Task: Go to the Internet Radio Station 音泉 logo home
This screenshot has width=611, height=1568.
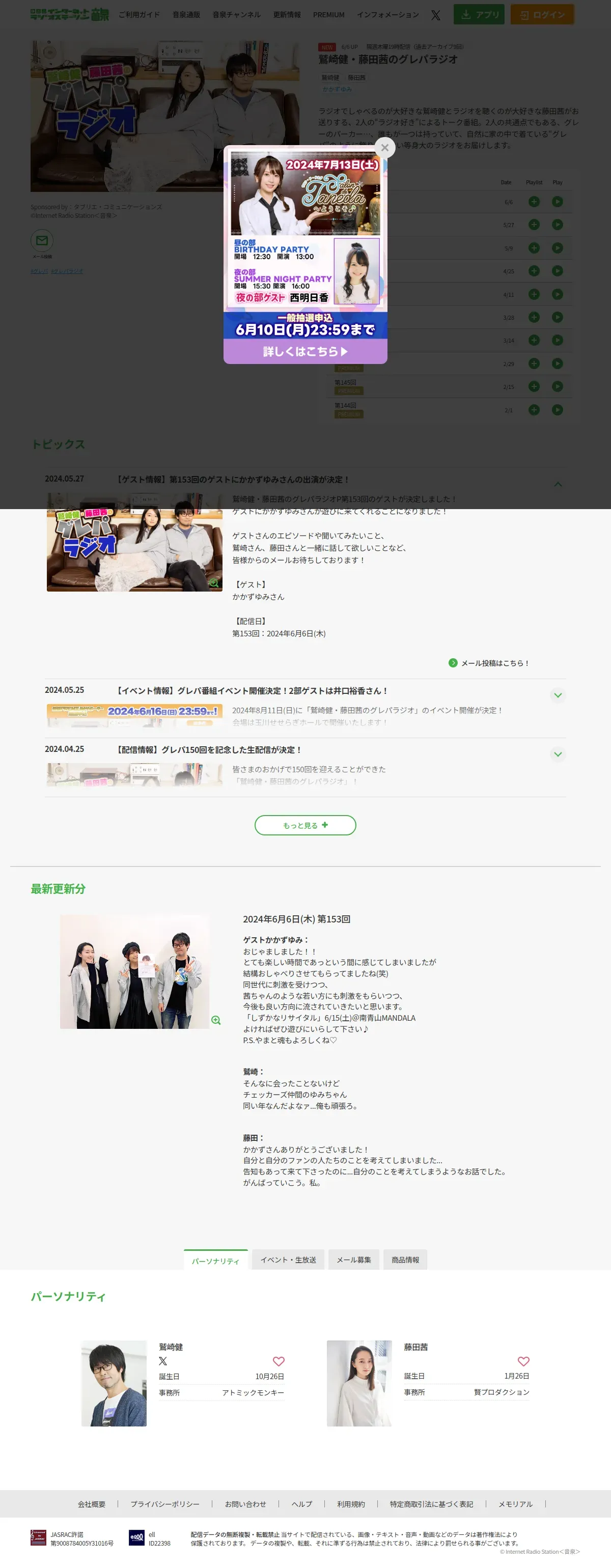Action: [x=69, y=15]
